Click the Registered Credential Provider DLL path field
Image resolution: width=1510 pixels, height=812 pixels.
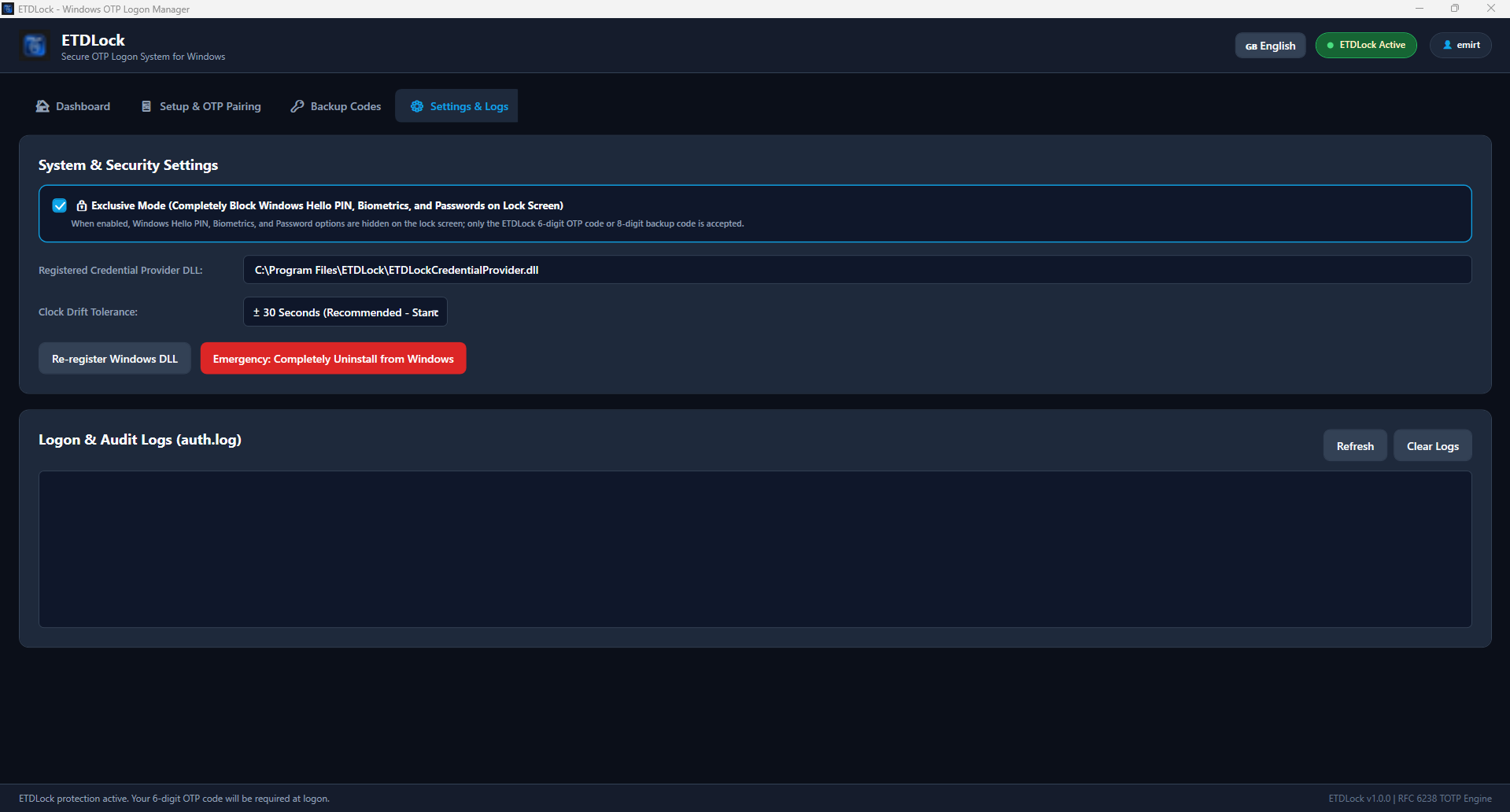(x=857, y=270)
